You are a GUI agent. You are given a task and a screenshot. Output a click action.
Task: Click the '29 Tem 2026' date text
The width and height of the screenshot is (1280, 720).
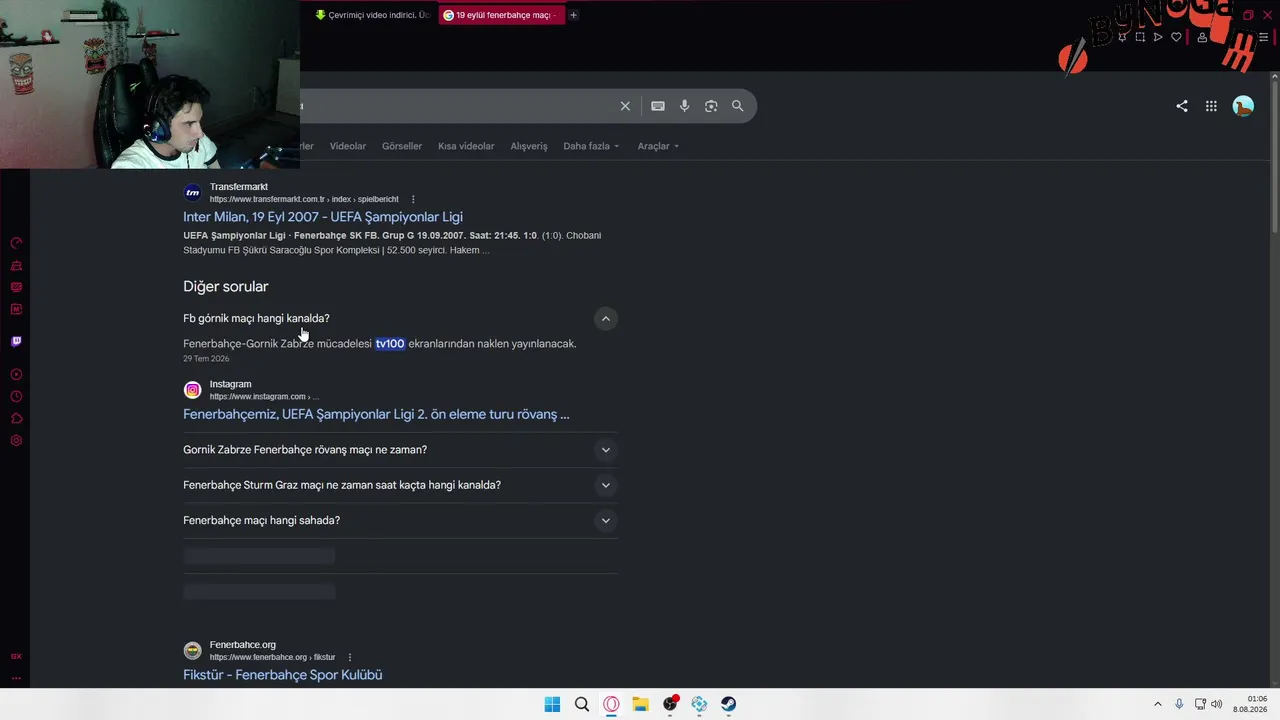(x=206, y=359)
